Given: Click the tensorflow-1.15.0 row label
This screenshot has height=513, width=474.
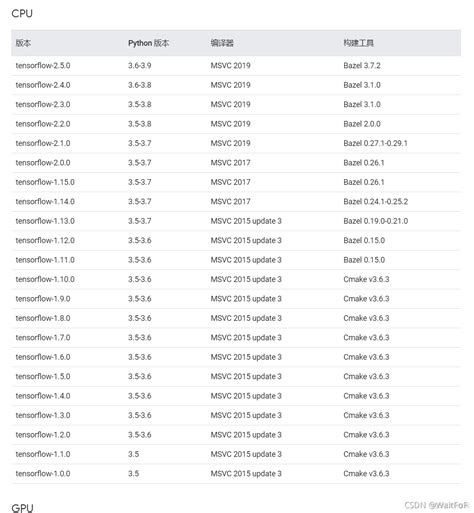Looking at the screenshot, I should point(45,182).
